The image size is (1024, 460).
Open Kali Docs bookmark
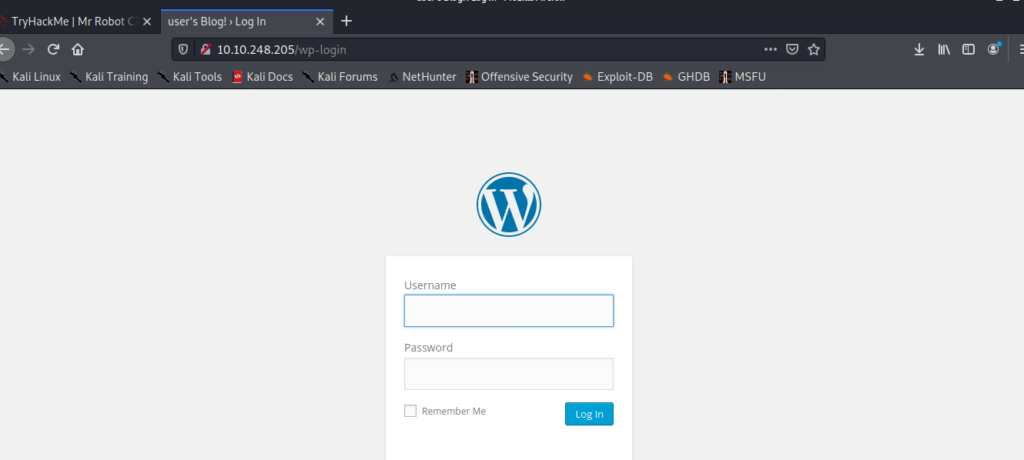point(263,77)
